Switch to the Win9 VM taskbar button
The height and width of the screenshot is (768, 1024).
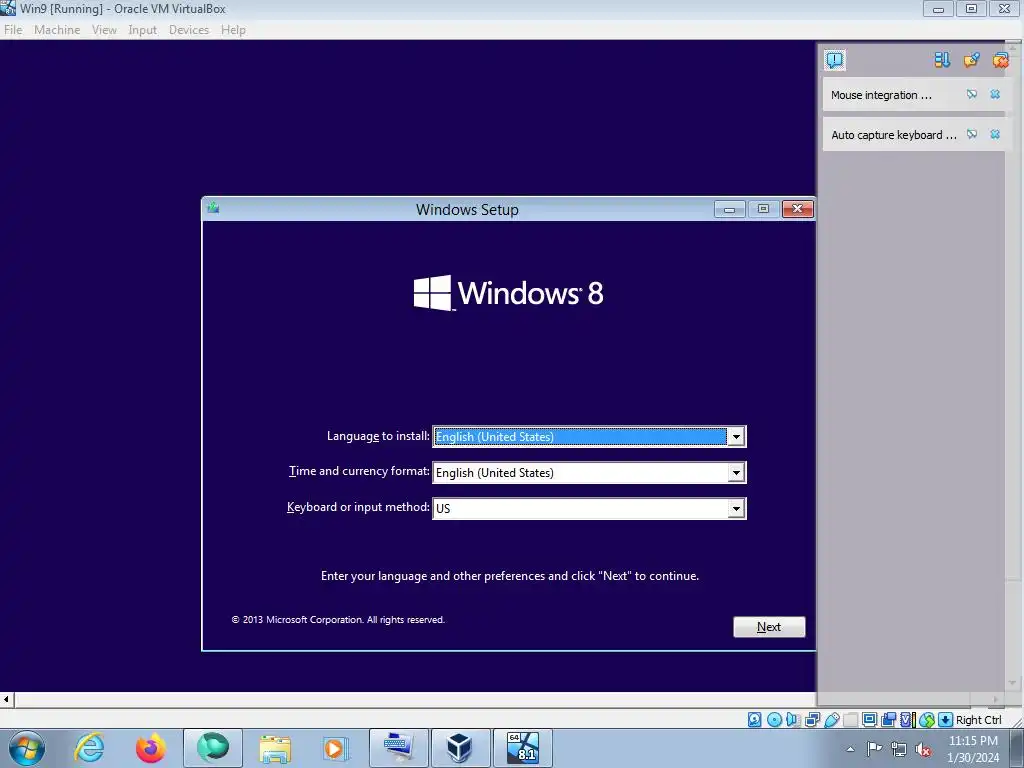click(x=523, y=748)
